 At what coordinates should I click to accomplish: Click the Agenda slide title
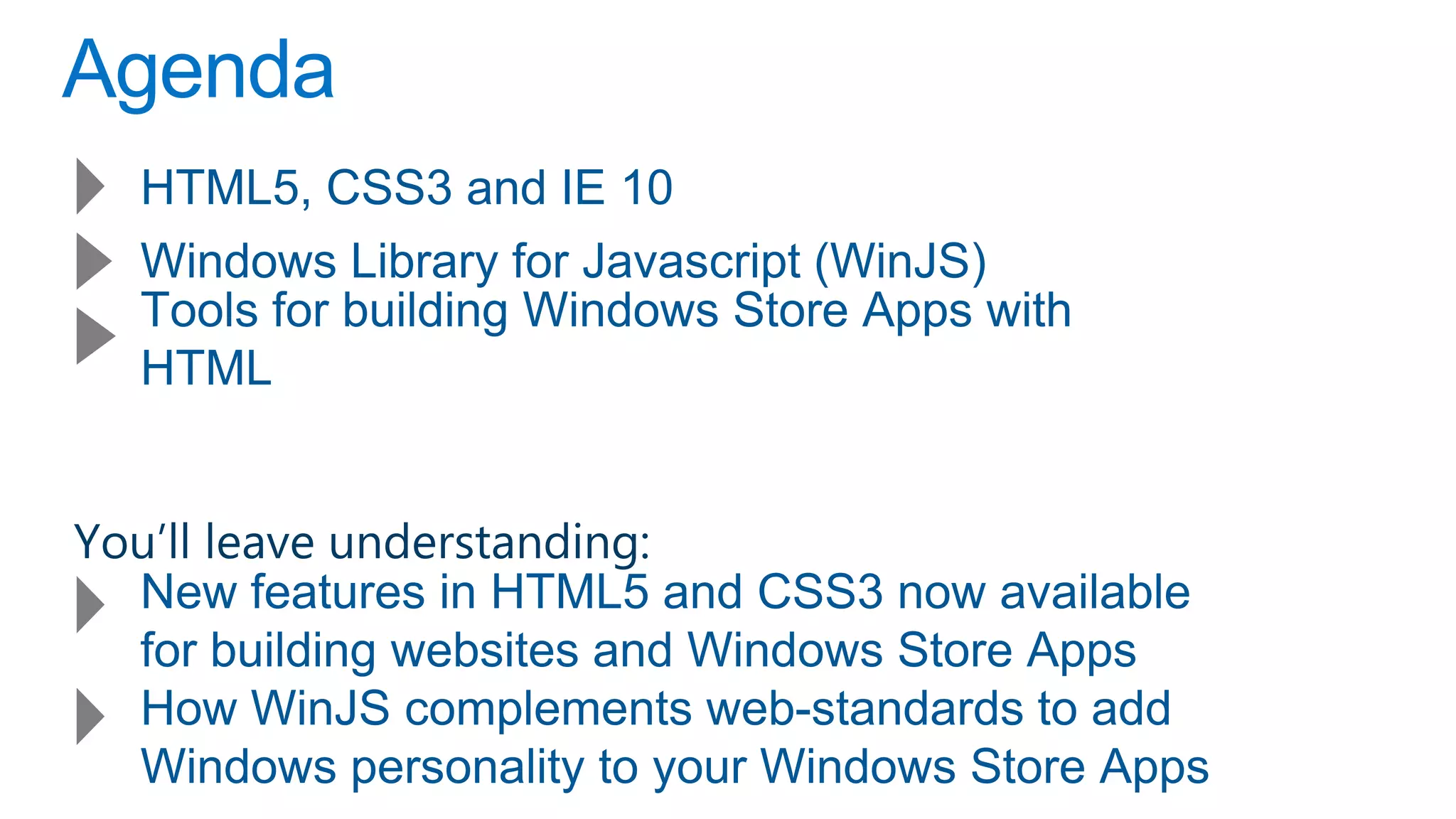pos(198,73)
